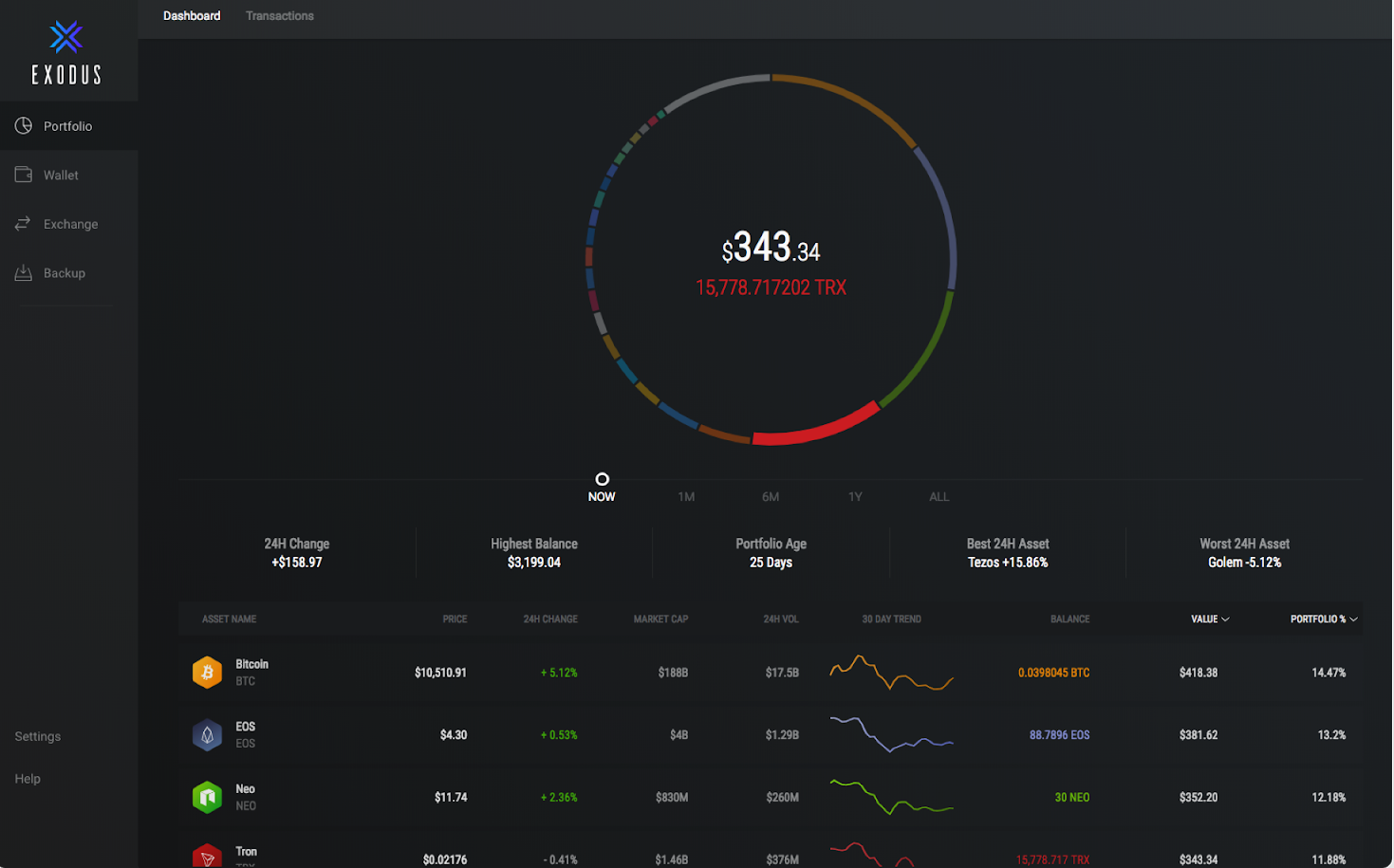Click the Highest Balance $3,199.04 stat

click(x=534, y=553)
